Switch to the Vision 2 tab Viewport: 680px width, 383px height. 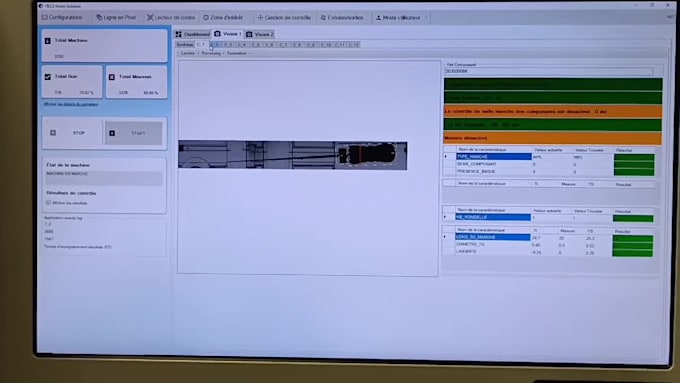point(260,34)
